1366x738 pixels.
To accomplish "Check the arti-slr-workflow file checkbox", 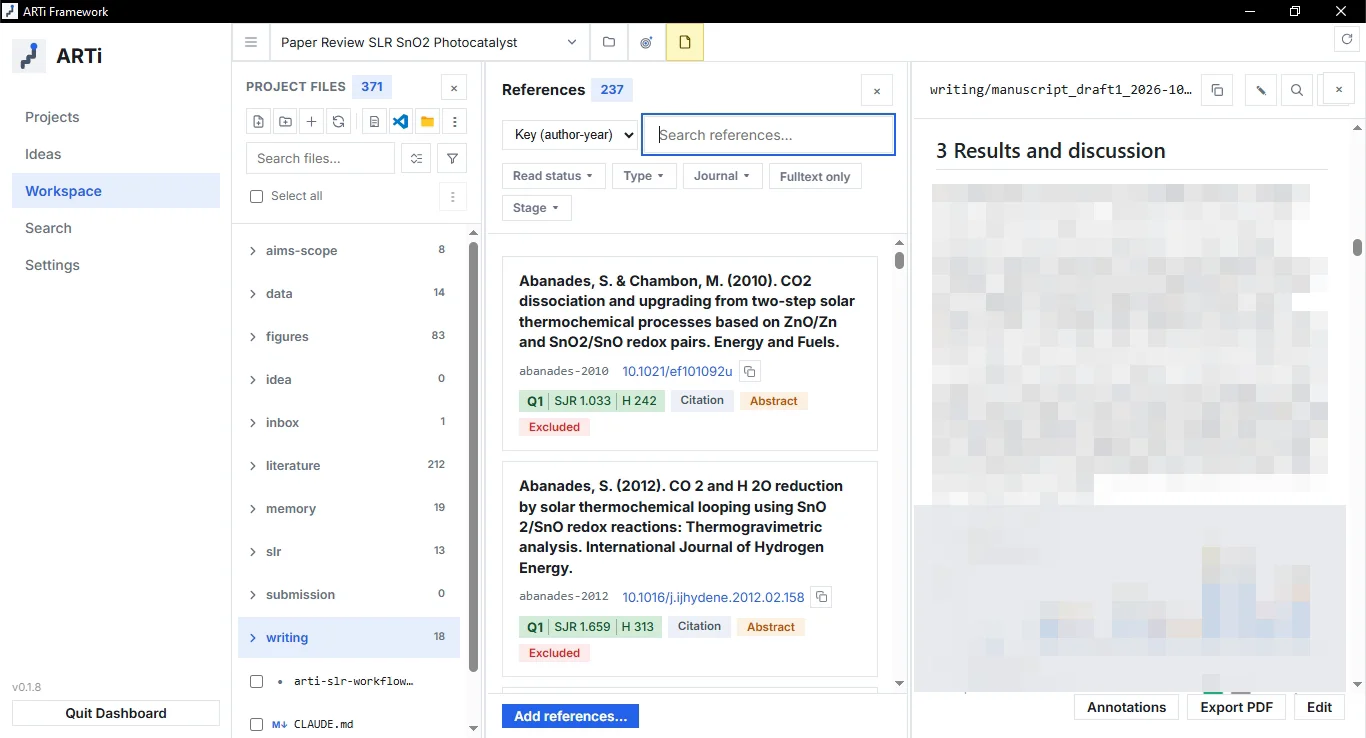I will (x=256, y=681).
